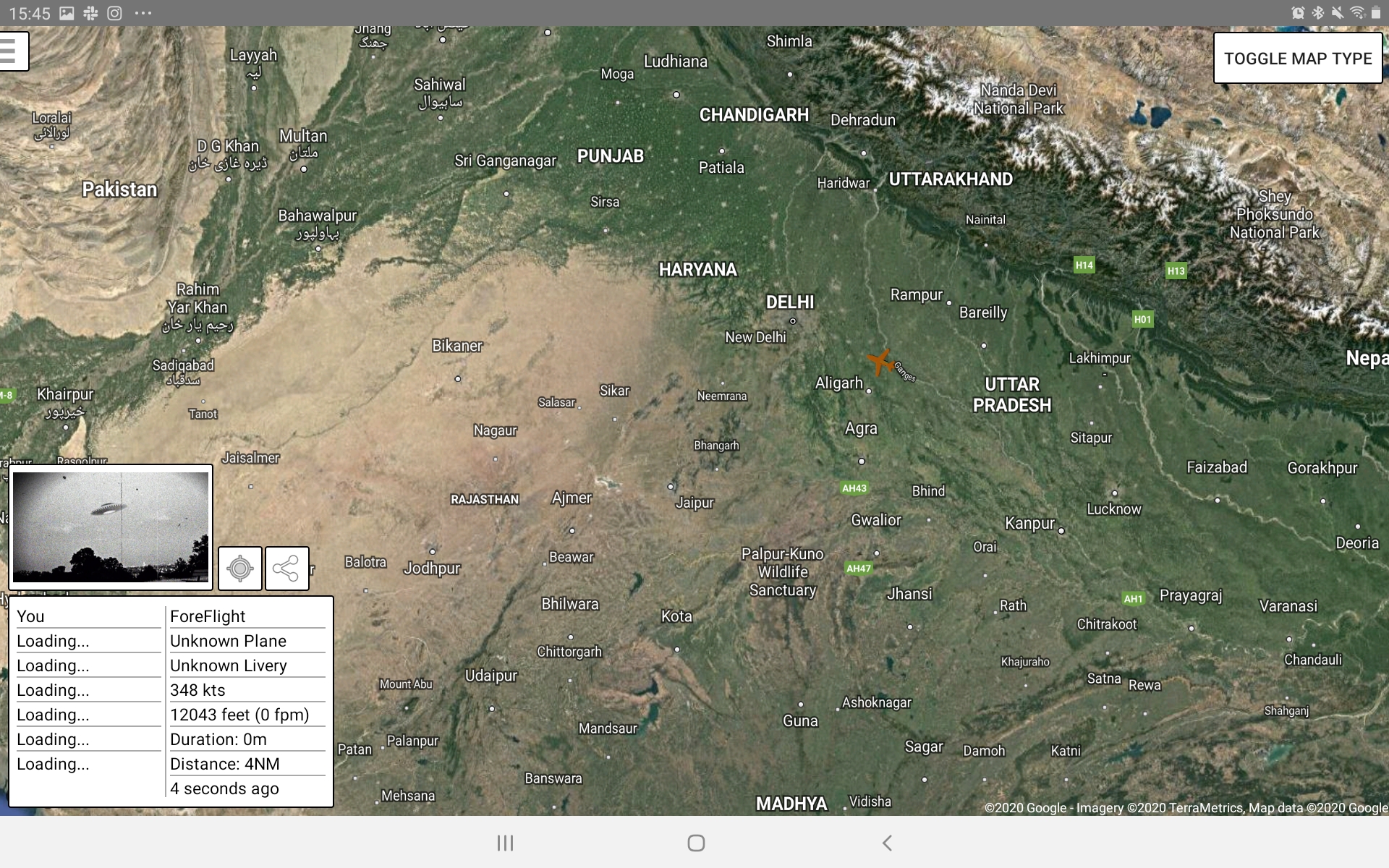Click the New Delhi map label

(x=755, y=337)
